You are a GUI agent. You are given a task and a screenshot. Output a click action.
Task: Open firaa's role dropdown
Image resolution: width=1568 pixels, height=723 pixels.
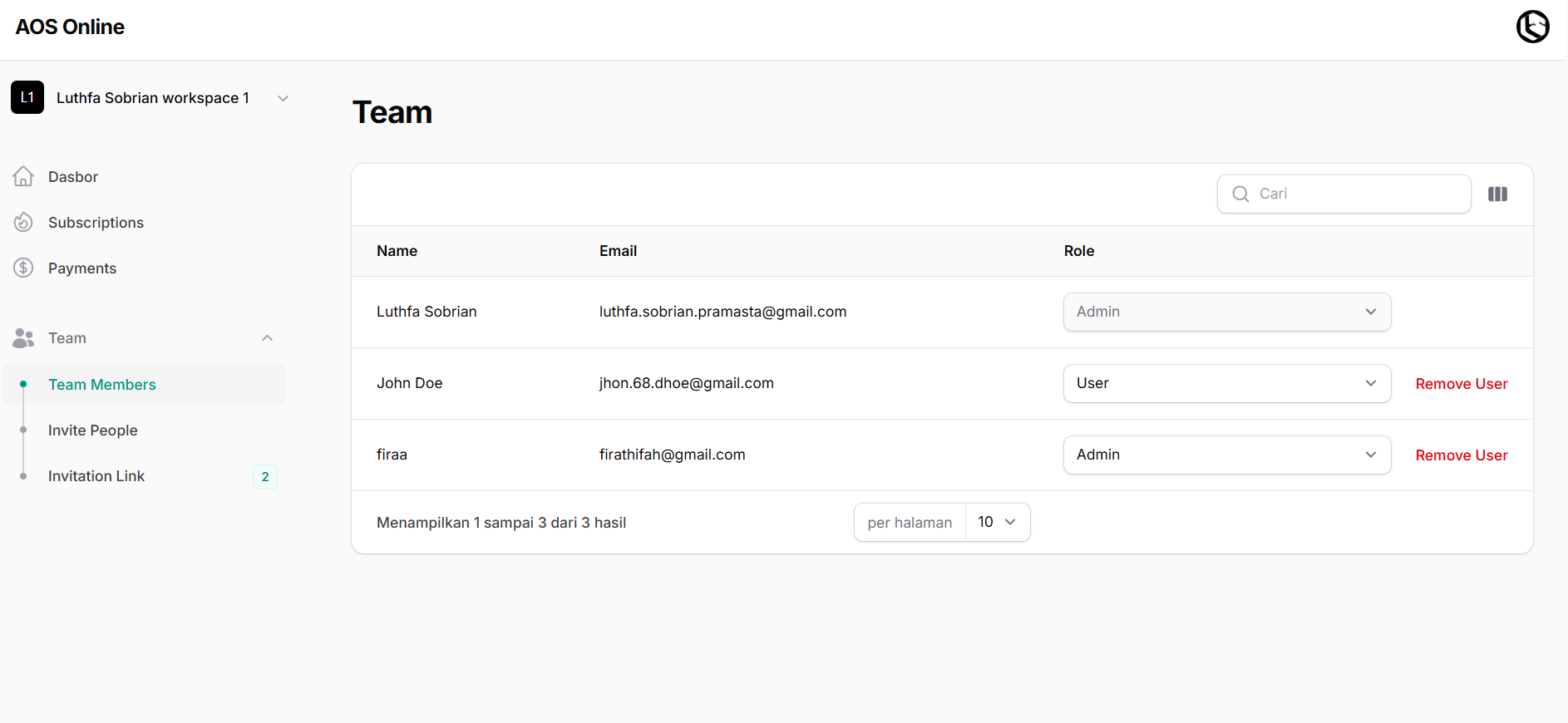click(1226, 455)
